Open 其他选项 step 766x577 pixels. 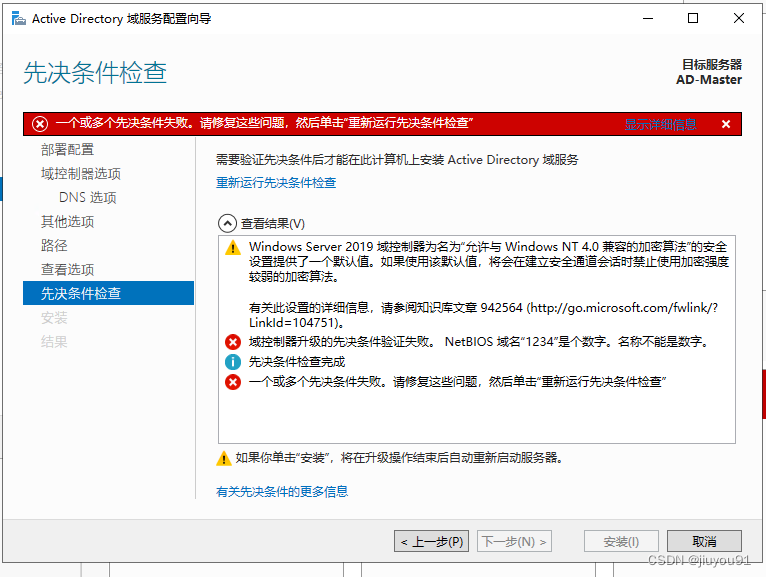[67, 221]
